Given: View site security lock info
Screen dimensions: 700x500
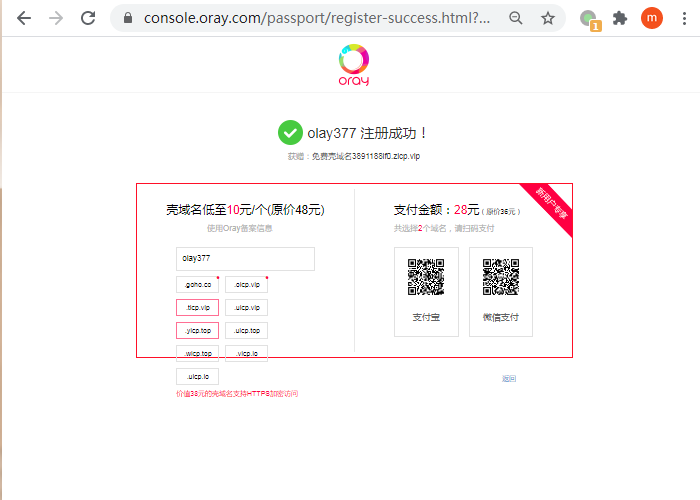Looking at the screenshot, I should (128, 18).
